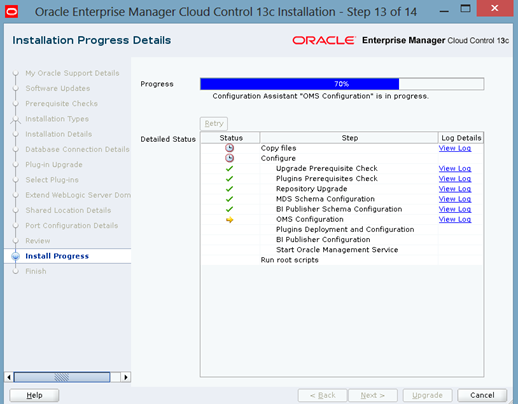This screenshot has height=404, width=518.
Task: Cancel the installation
Action: 482,395
